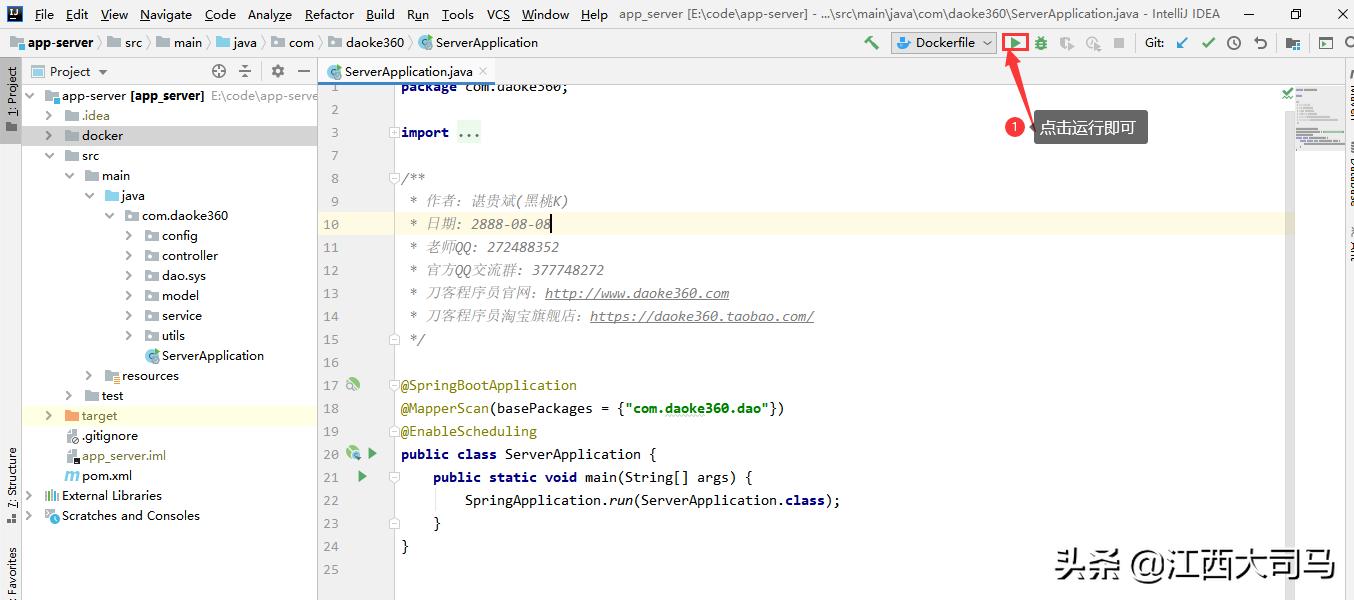Image resolution: width=1354 pixels, height=600 pixels.
Task: Open the daoke360.com link in comments
Action: coord(637,293)
